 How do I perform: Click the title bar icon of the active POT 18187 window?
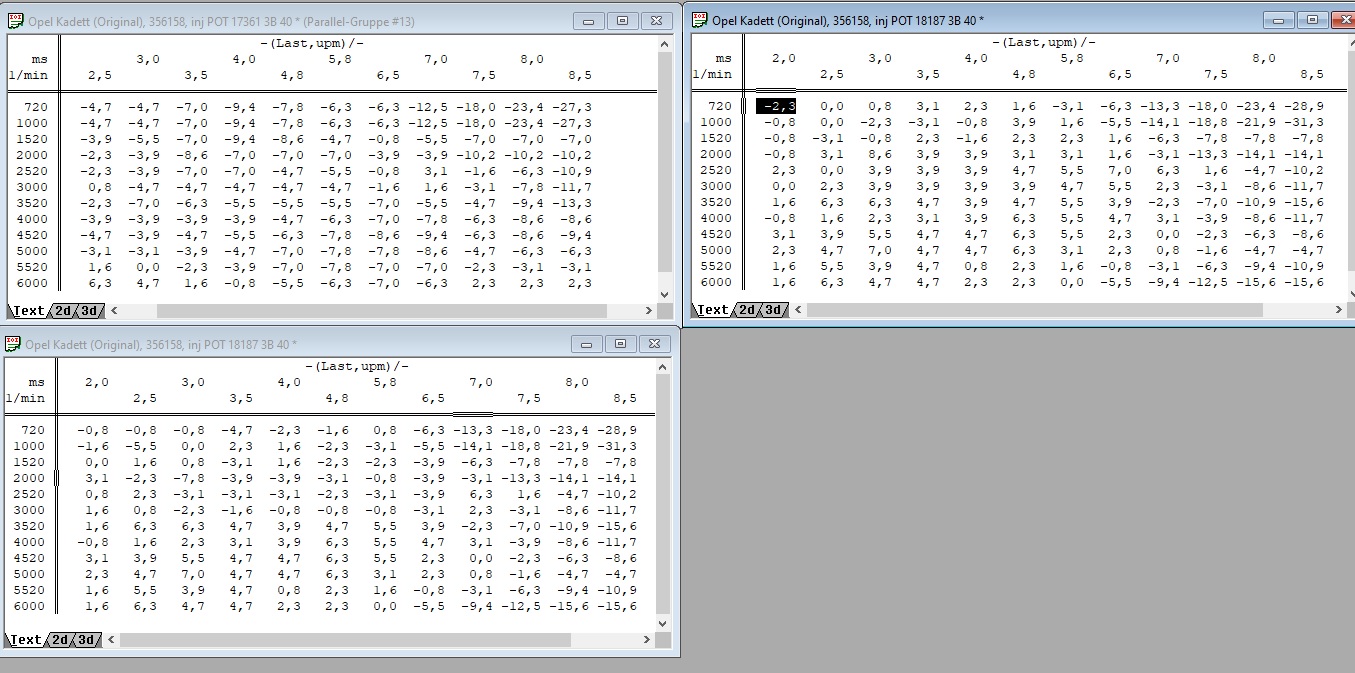pos(700,20)
